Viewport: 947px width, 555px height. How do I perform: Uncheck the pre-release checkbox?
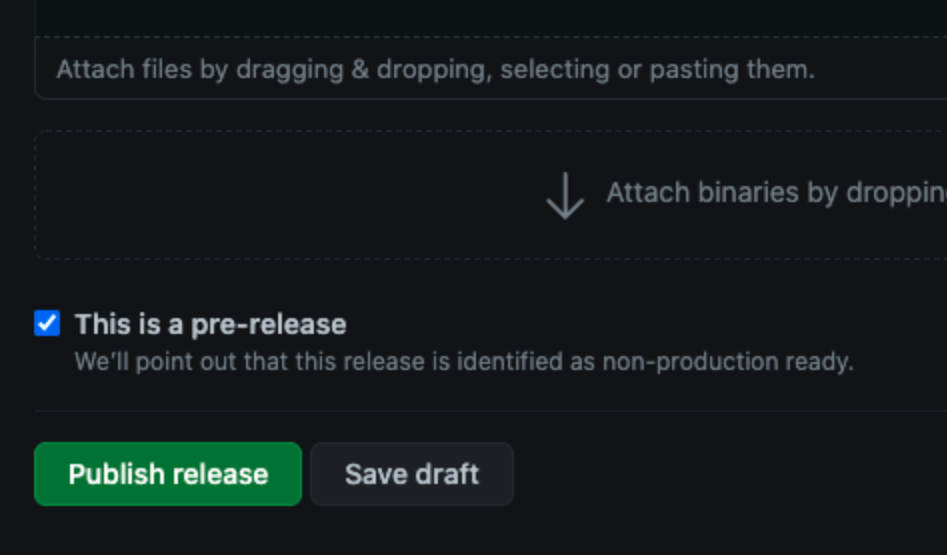[47, 323]
